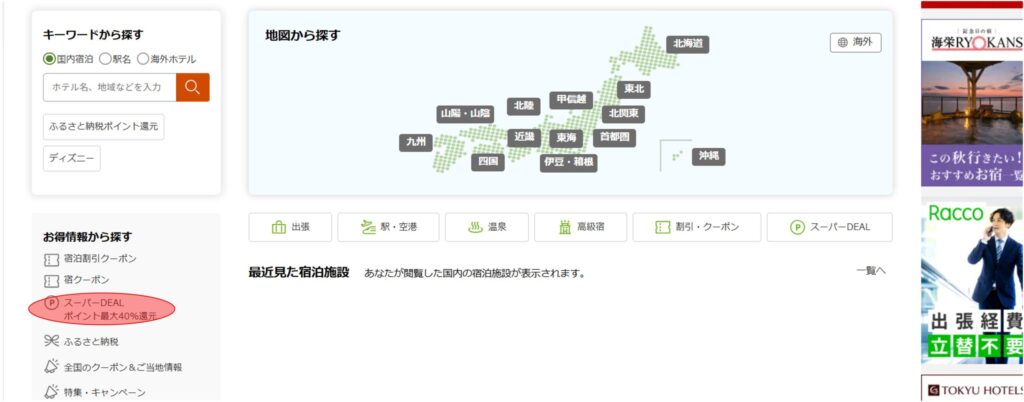Choose the 沖縄 region on the map
The image size is (1024, 402).
(708, 156)
